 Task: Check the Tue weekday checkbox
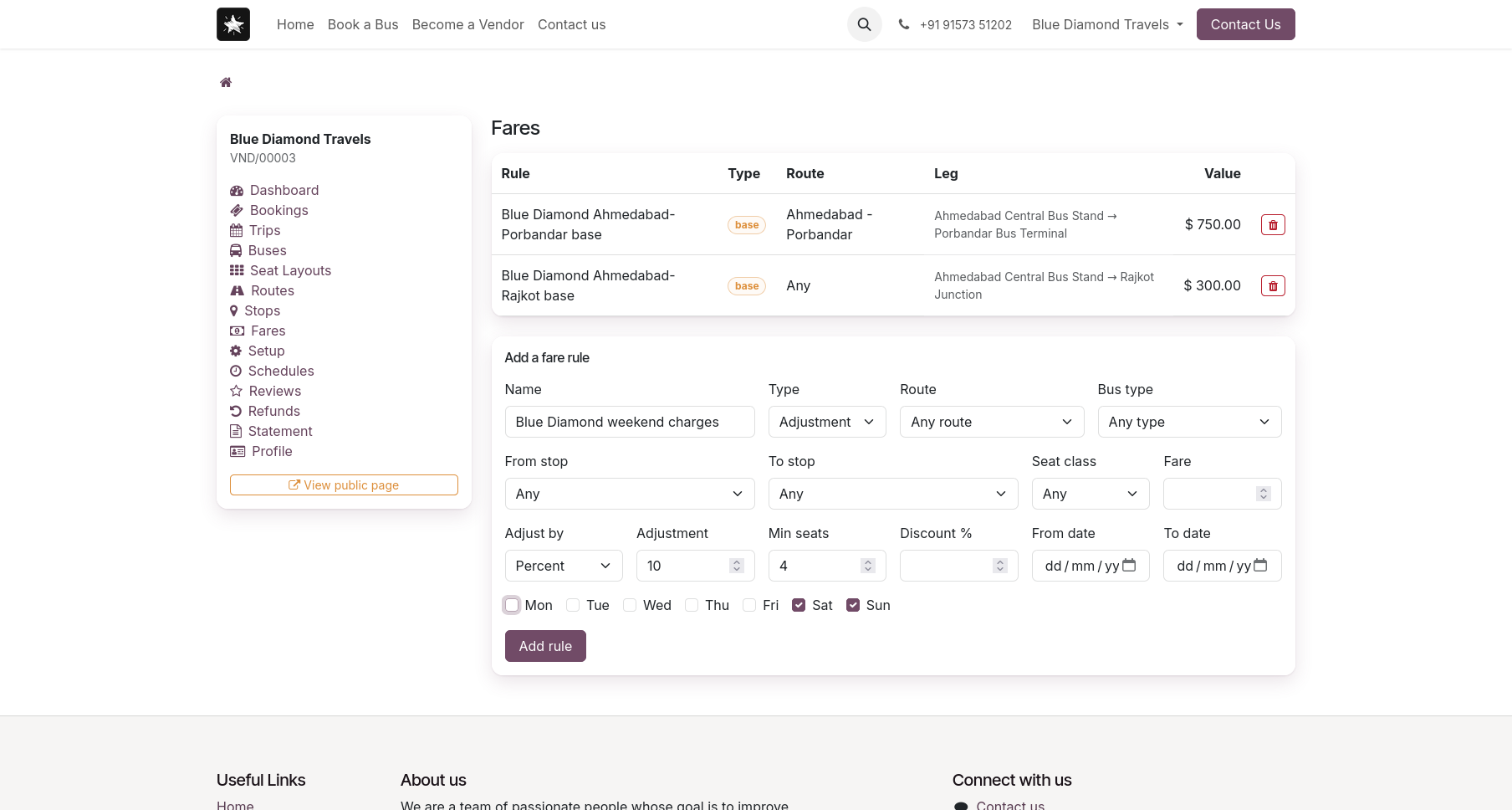573,605
